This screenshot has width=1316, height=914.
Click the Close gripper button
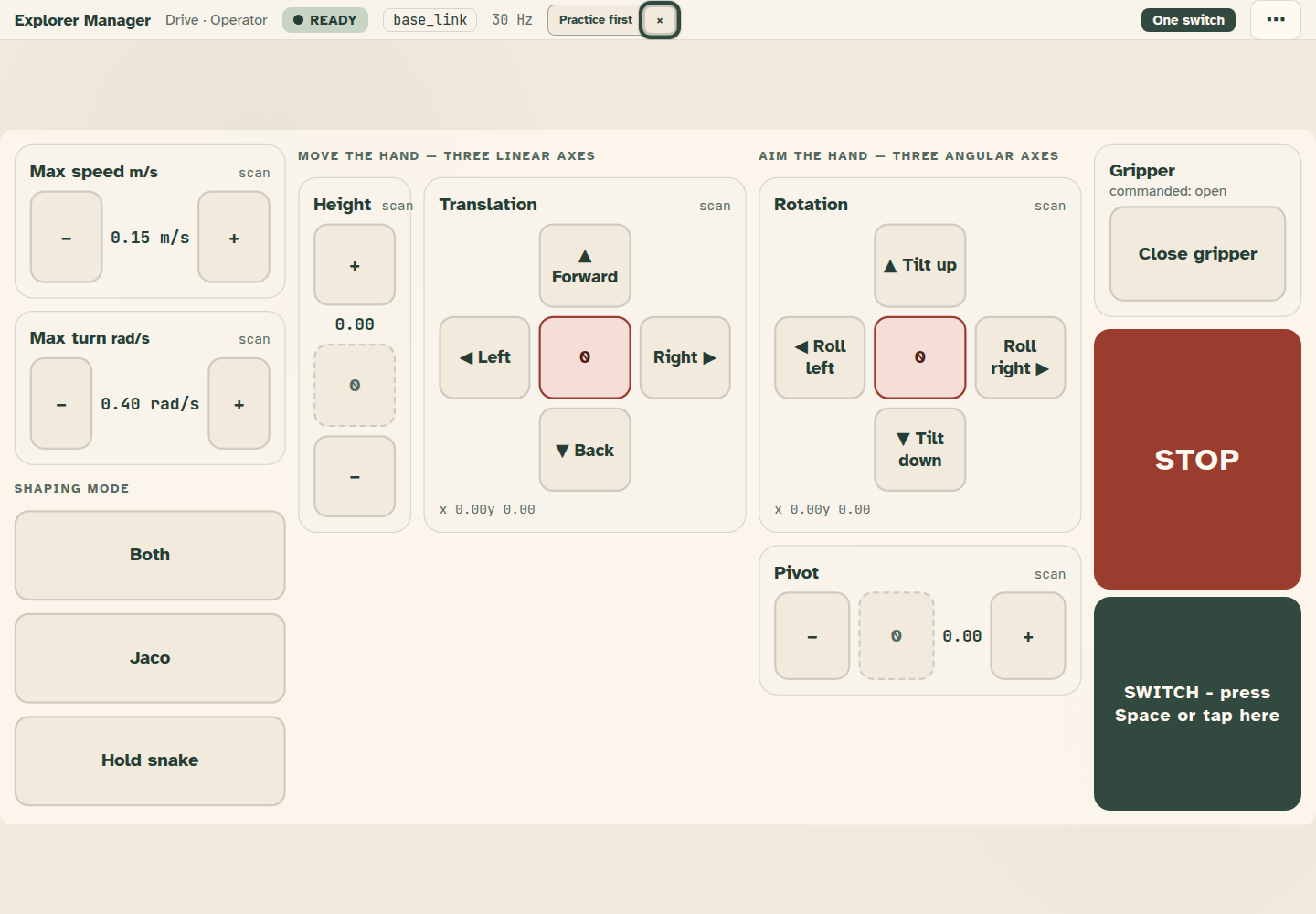click(x=1197, y=254)
